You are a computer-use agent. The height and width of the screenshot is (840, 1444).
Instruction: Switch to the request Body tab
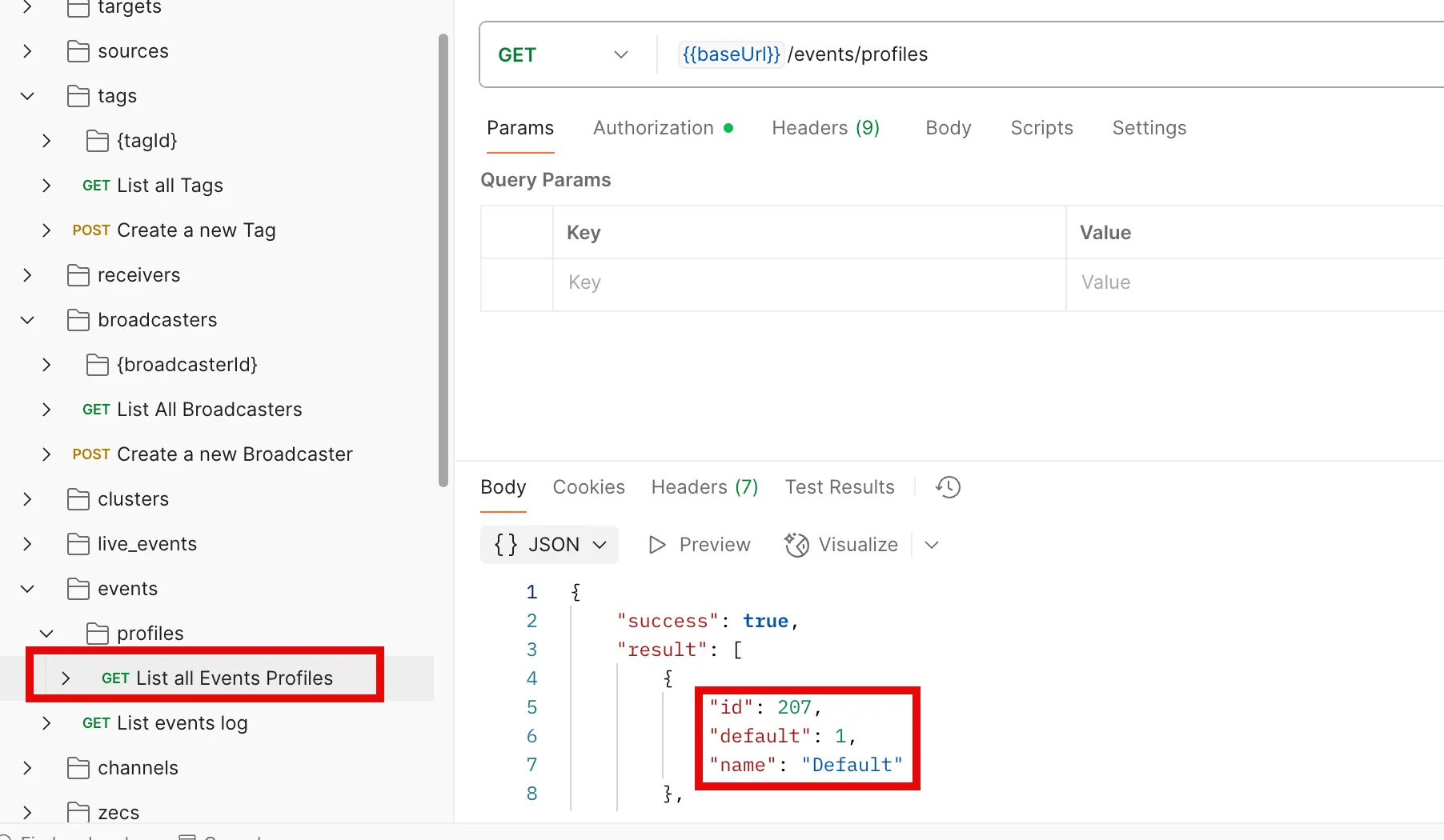click(949, 128)
